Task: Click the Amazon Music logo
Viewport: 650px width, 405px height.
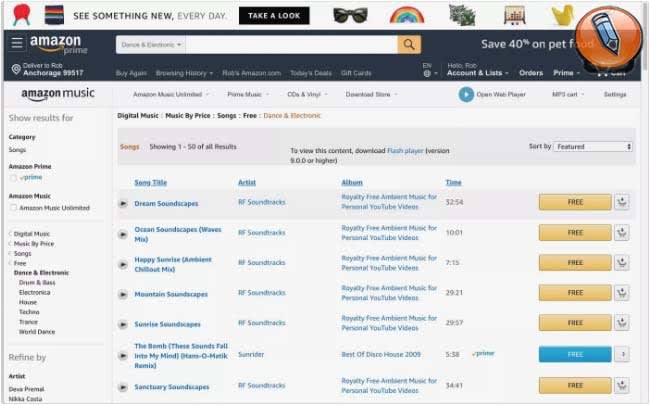Action: 58,94
